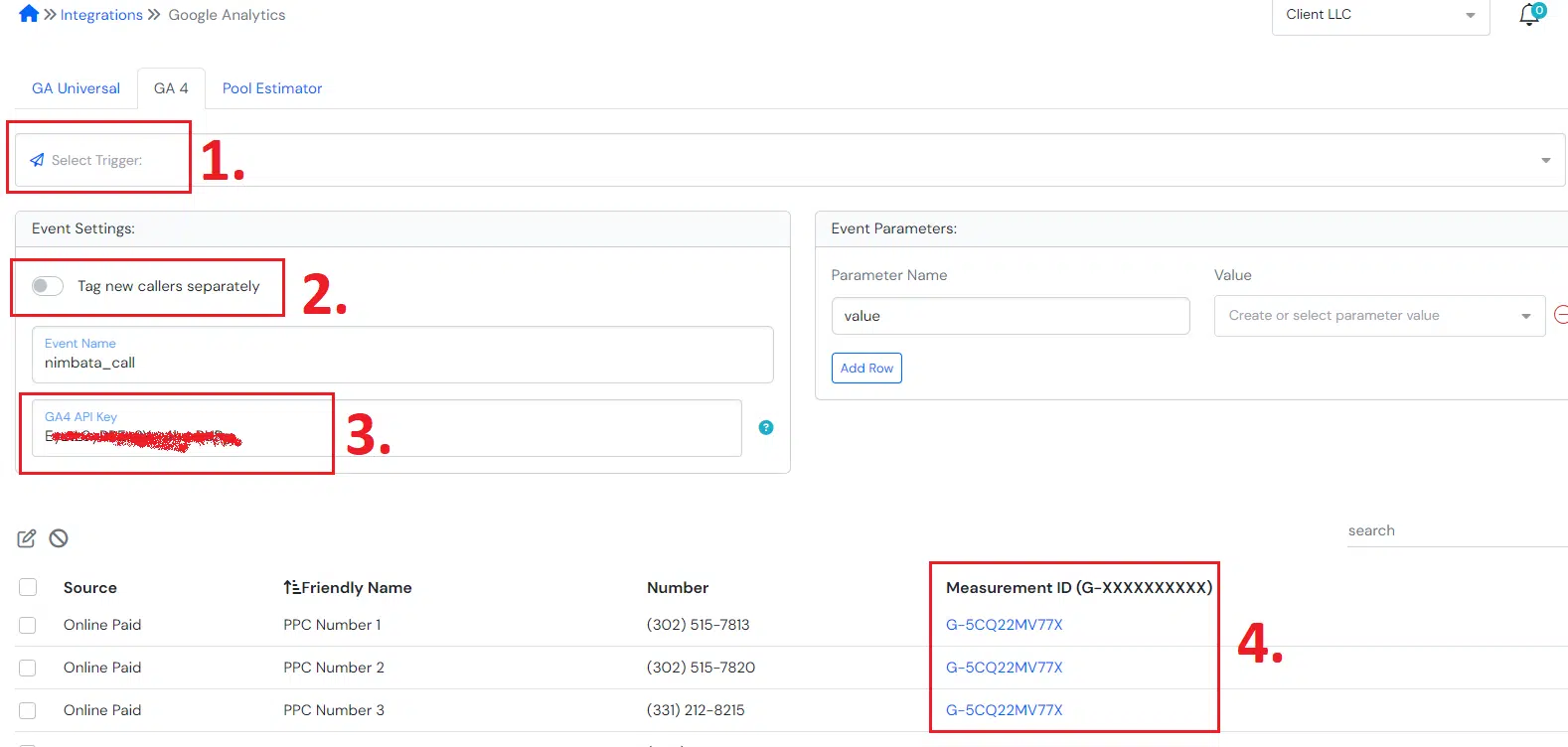
Task: Open Measurement ID link for PPC Number 1
Action: [x=1004, y=625]
